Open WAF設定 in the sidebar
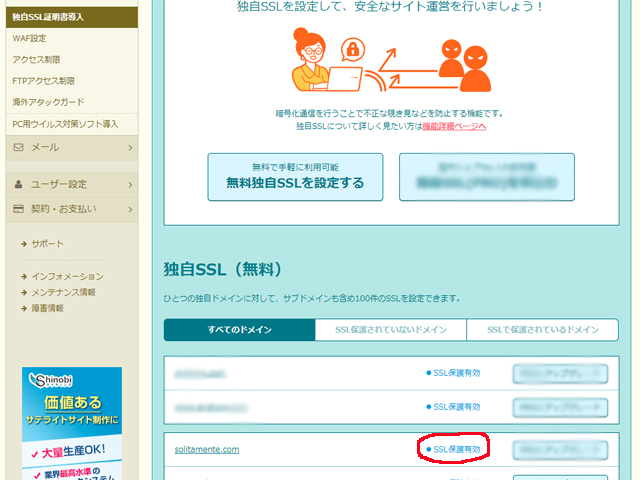Image resolution: width=640 pixels, height=480 pixels. 29,38
